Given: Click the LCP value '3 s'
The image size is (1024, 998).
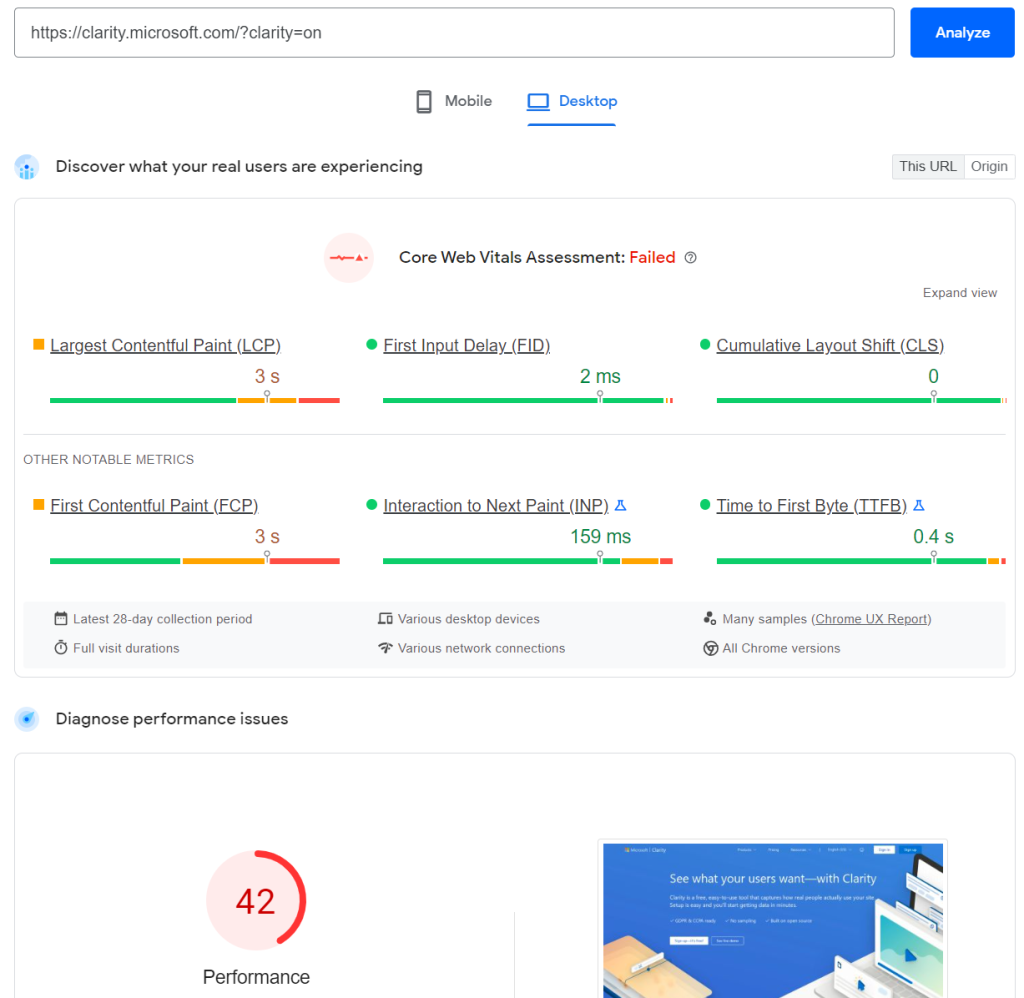Looking at the screenshot, I should (267, 376).
